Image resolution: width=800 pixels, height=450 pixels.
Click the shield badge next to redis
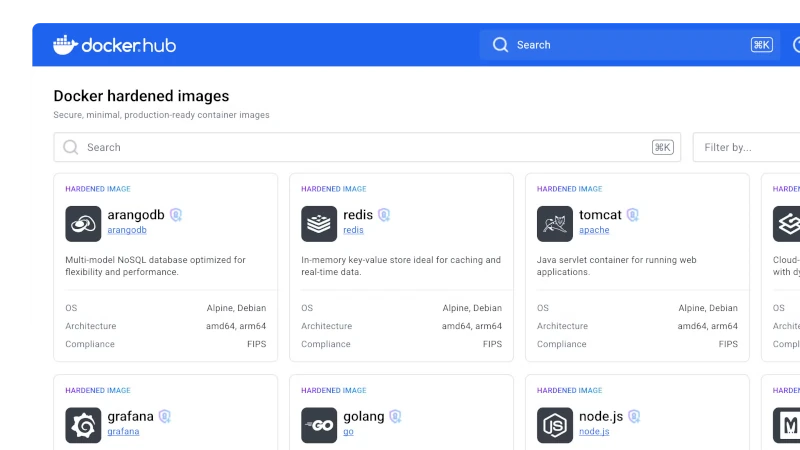click(384, 215)
